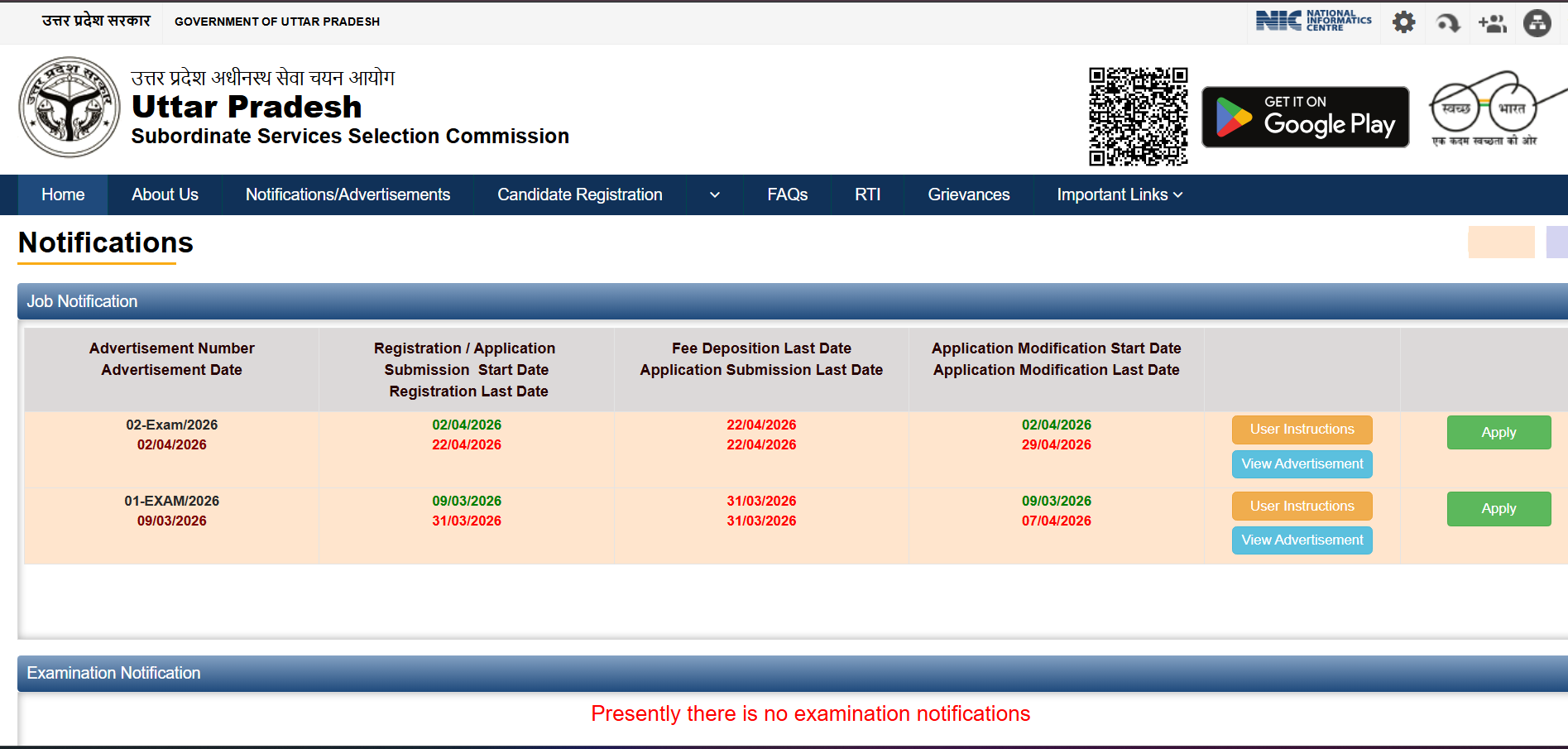Open the sitemap icon in top bar

[x=1537, y=23]
